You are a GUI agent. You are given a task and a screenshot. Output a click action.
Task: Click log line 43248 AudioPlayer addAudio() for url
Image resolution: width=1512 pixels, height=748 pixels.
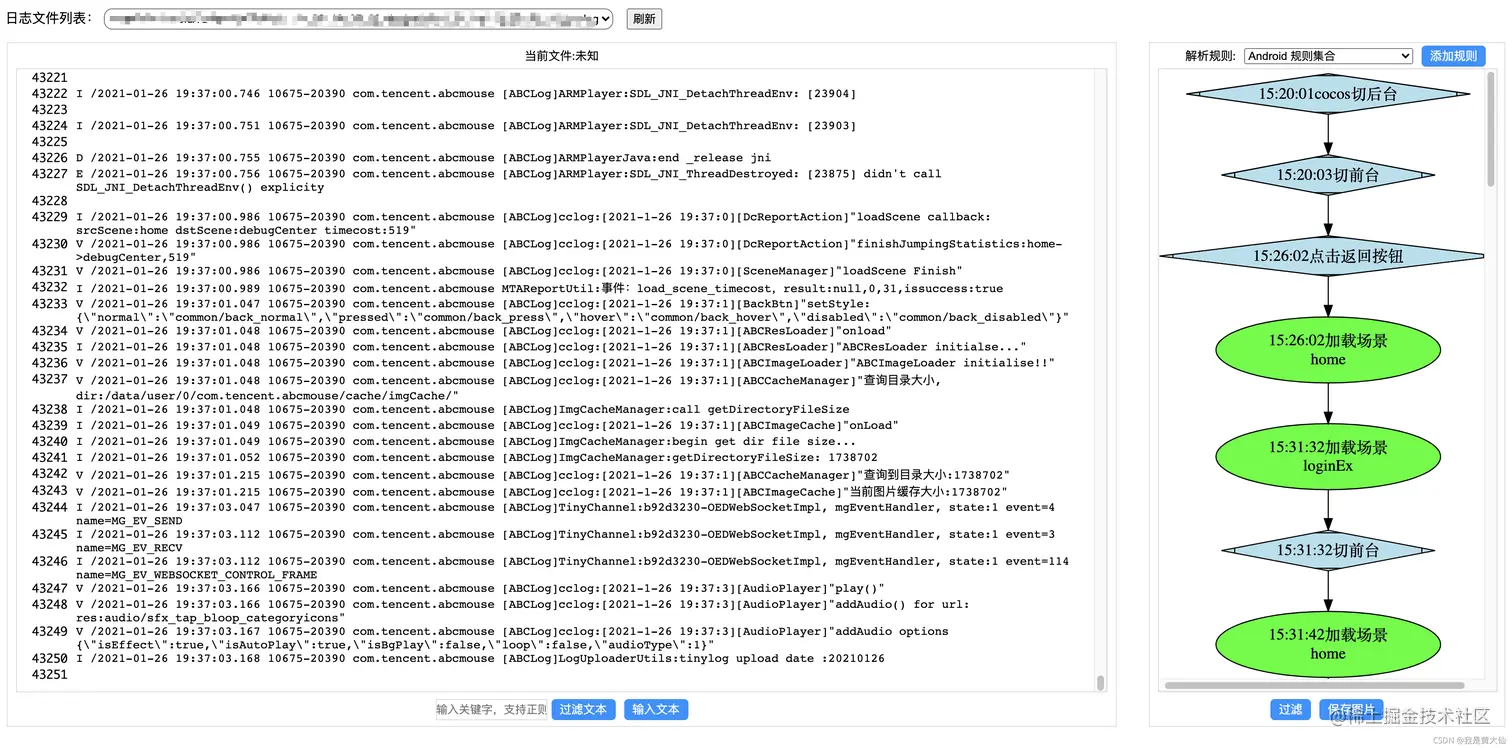[x=523, y=611]
